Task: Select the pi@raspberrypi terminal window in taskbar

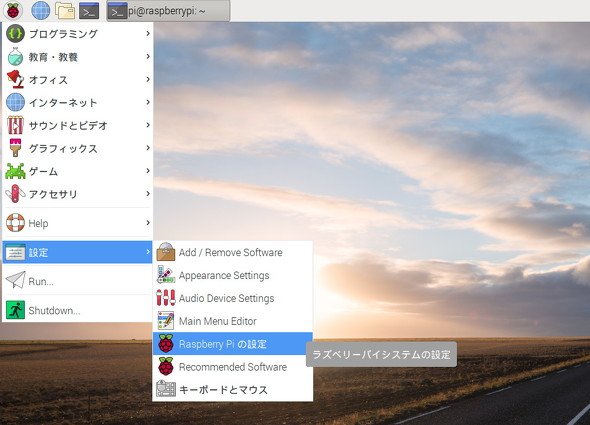Action: coord(168,11)
